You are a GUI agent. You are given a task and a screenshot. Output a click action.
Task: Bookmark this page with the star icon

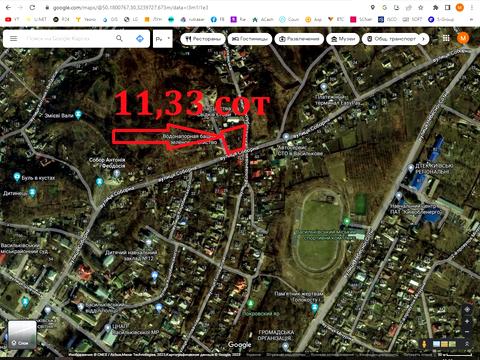[421, 7]
